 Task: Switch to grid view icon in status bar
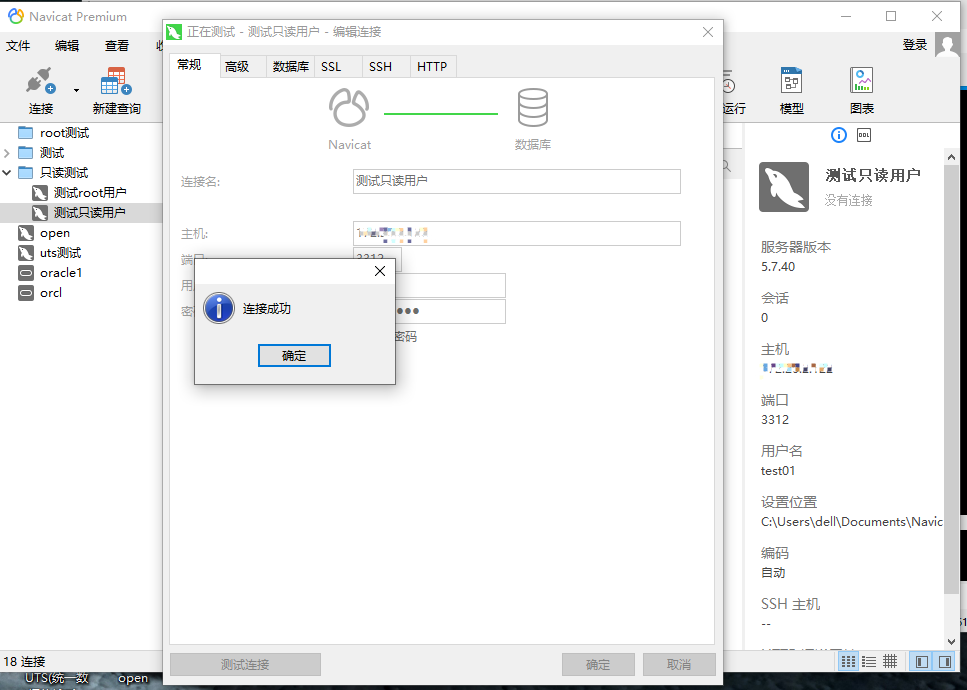tap(849, 662)
